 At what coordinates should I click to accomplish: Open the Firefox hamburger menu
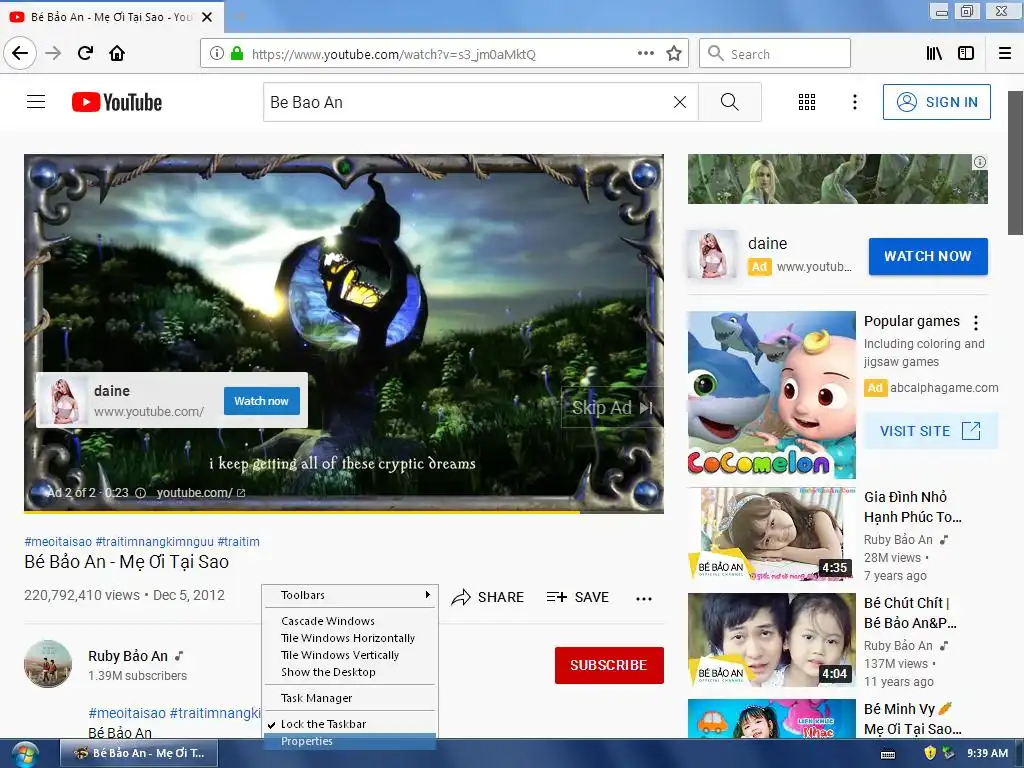click(1005, 54)
